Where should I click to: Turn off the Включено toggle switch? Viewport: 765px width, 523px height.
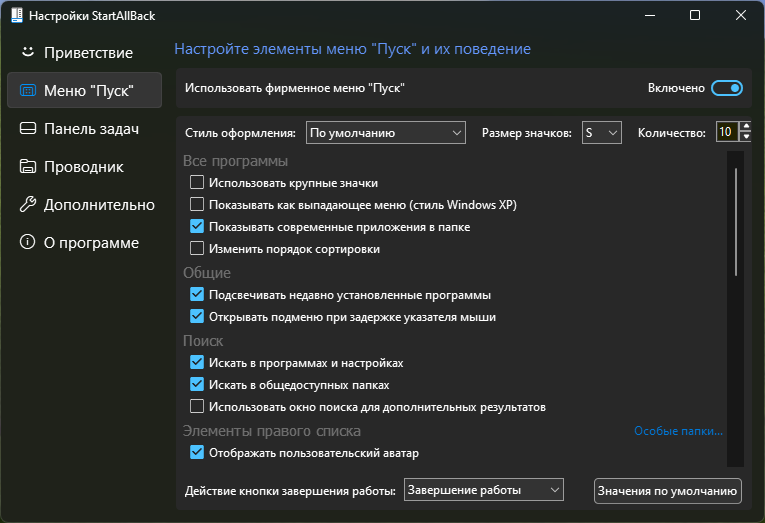point(727,88)
